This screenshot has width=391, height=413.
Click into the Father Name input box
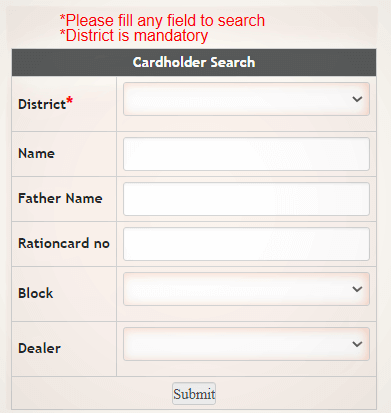coord(246,199)
